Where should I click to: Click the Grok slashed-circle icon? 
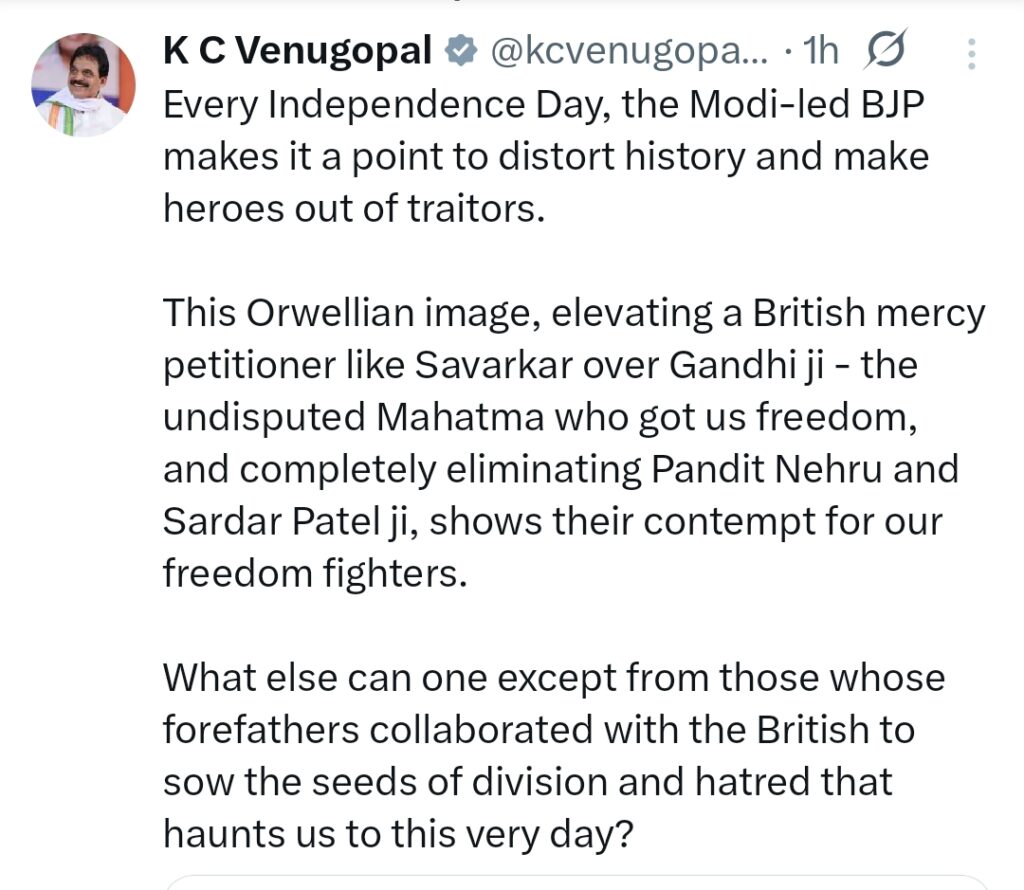(x=883, y=51)
